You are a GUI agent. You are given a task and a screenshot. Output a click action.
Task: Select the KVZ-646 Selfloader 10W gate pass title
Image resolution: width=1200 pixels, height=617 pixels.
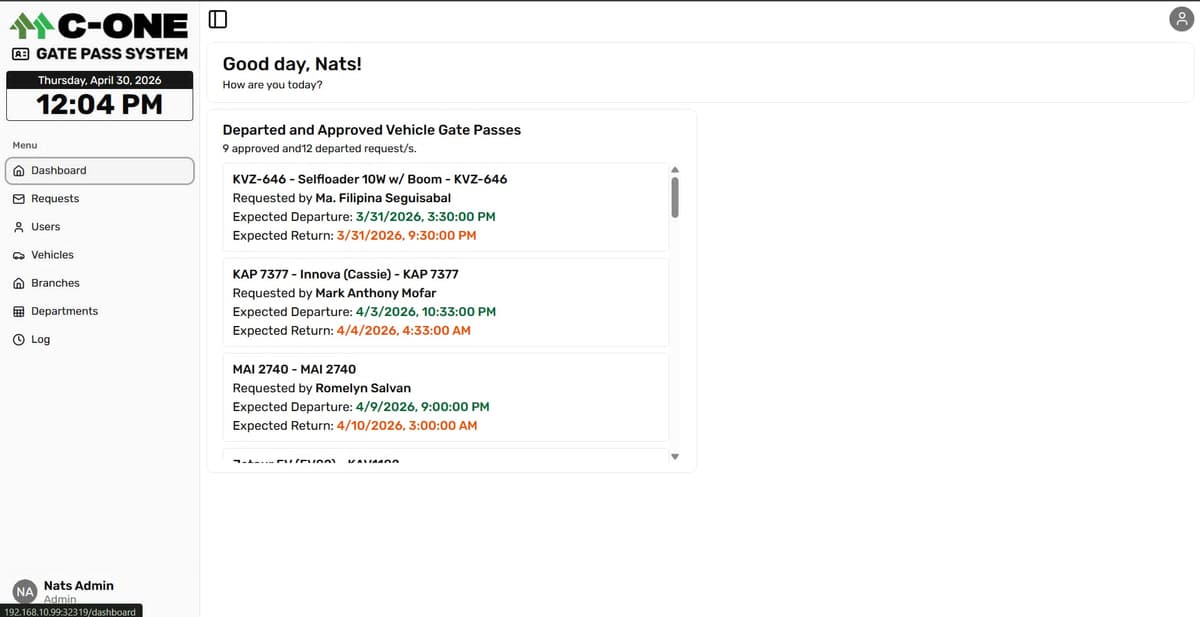[370, 180]
